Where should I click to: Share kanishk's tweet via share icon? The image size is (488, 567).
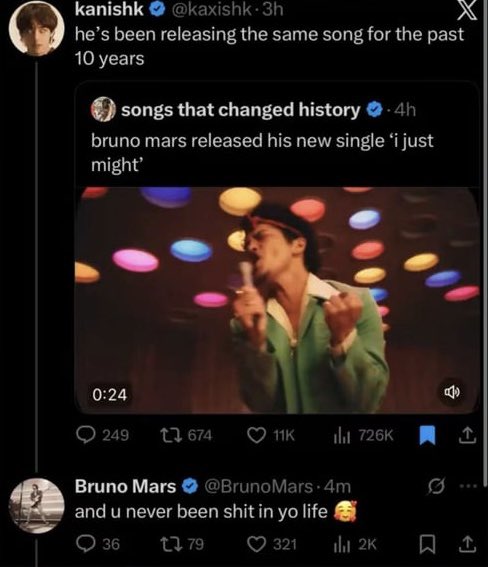[467, 435]
